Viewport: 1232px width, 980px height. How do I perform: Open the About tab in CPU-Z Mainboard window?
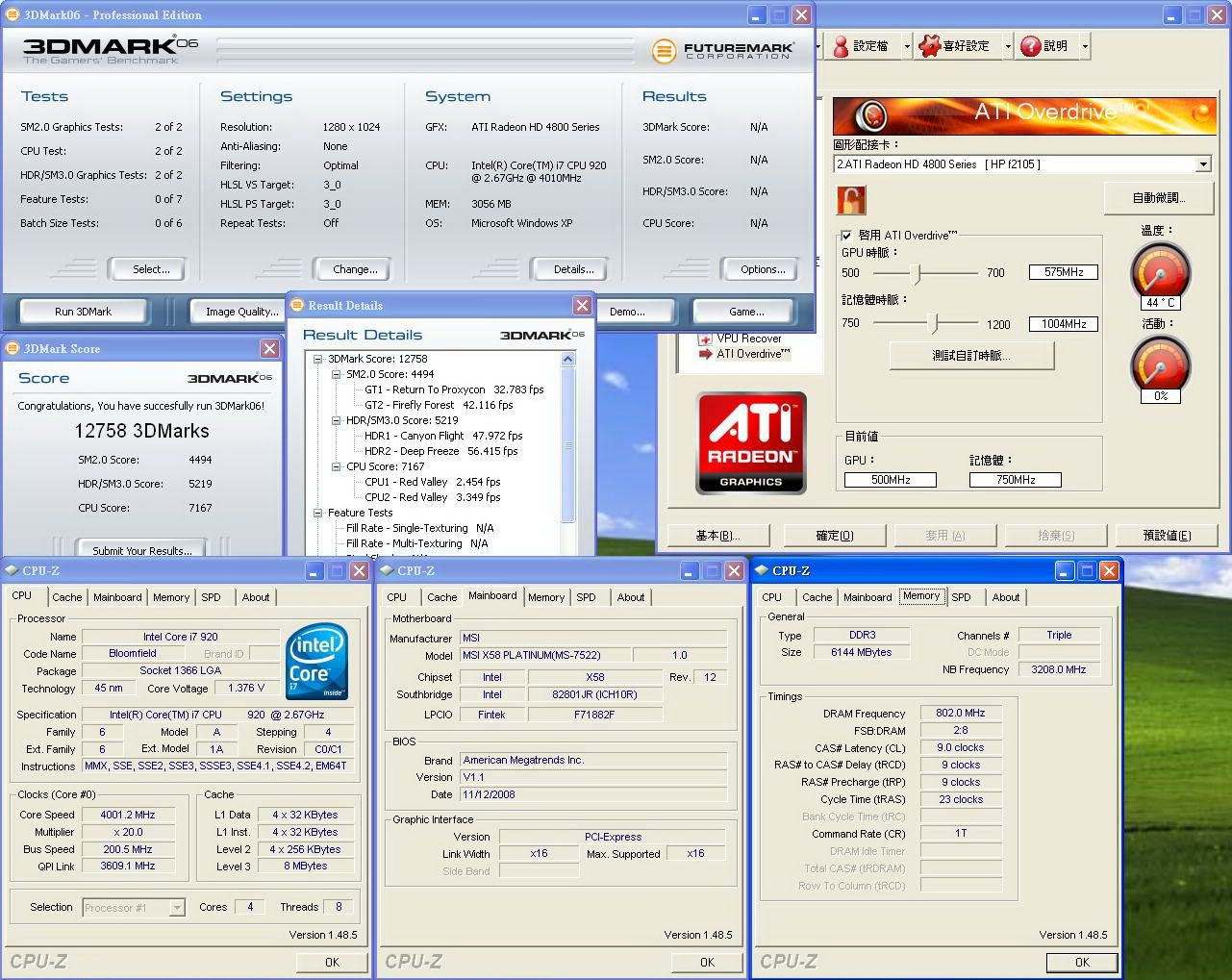(631, 597)
